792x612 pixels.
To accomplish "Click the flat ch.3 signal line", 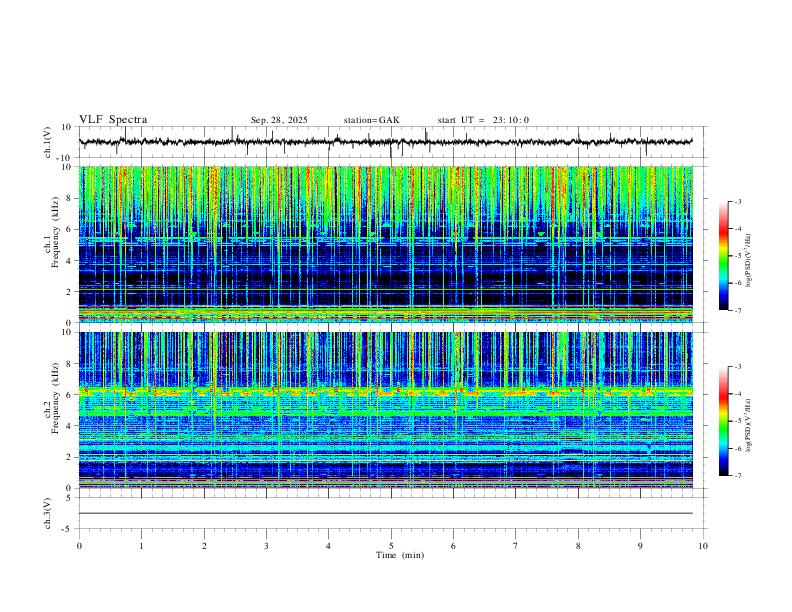I will [x=386, y=513].
